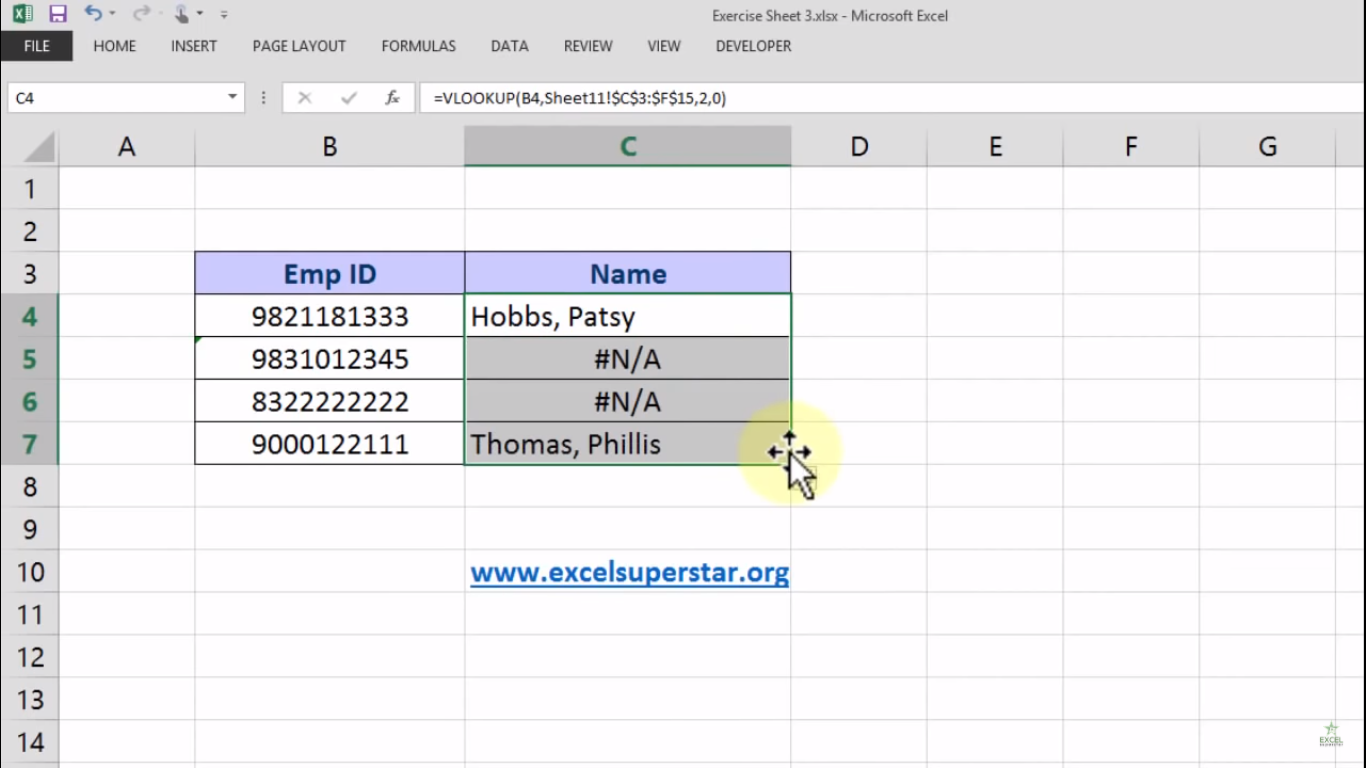This screenshot has height=768, width=1366.
Task: Select column D header
Action: click(x=859, y=147)
